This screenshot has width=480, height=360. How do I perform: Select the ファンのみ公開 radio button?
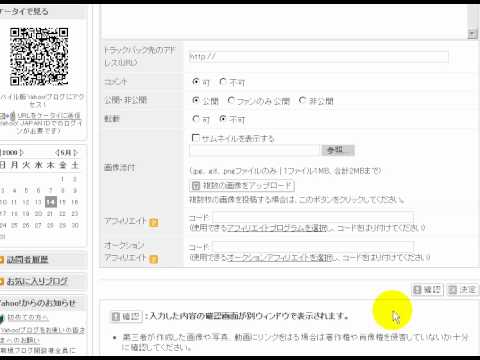[x=231, y=100]
